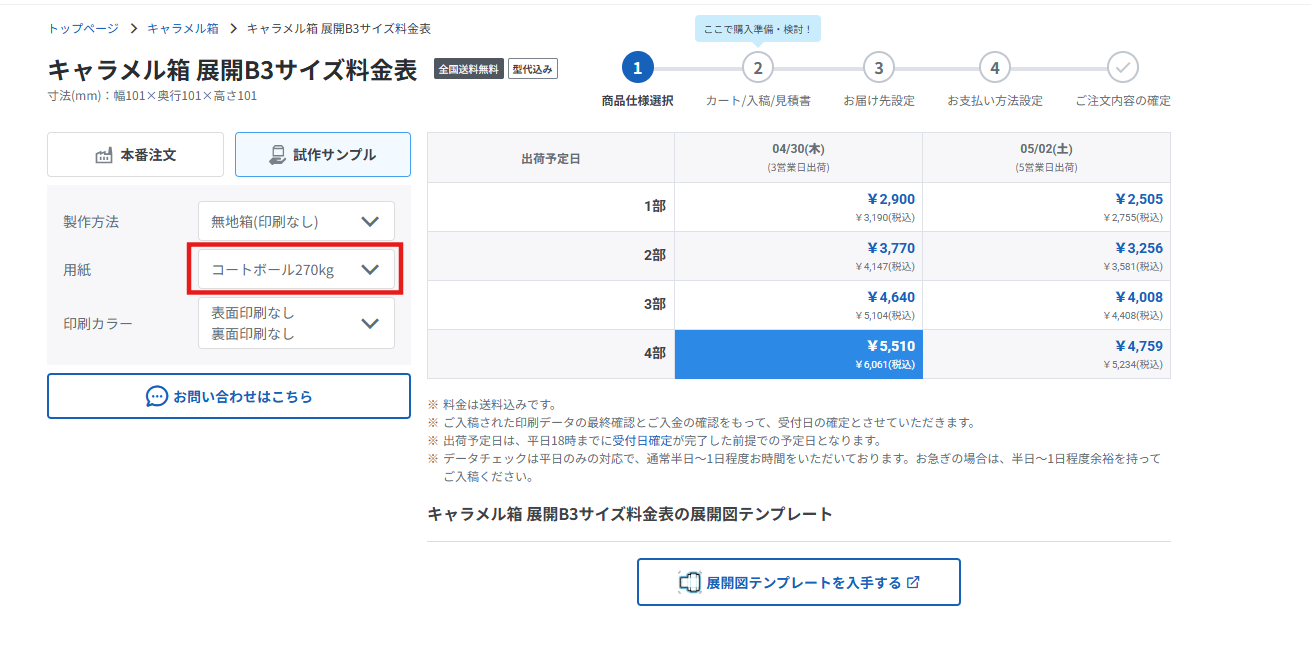
Task: Go to キャラメル箱 breadcrumb link
Action: click(x=183, y=28)
